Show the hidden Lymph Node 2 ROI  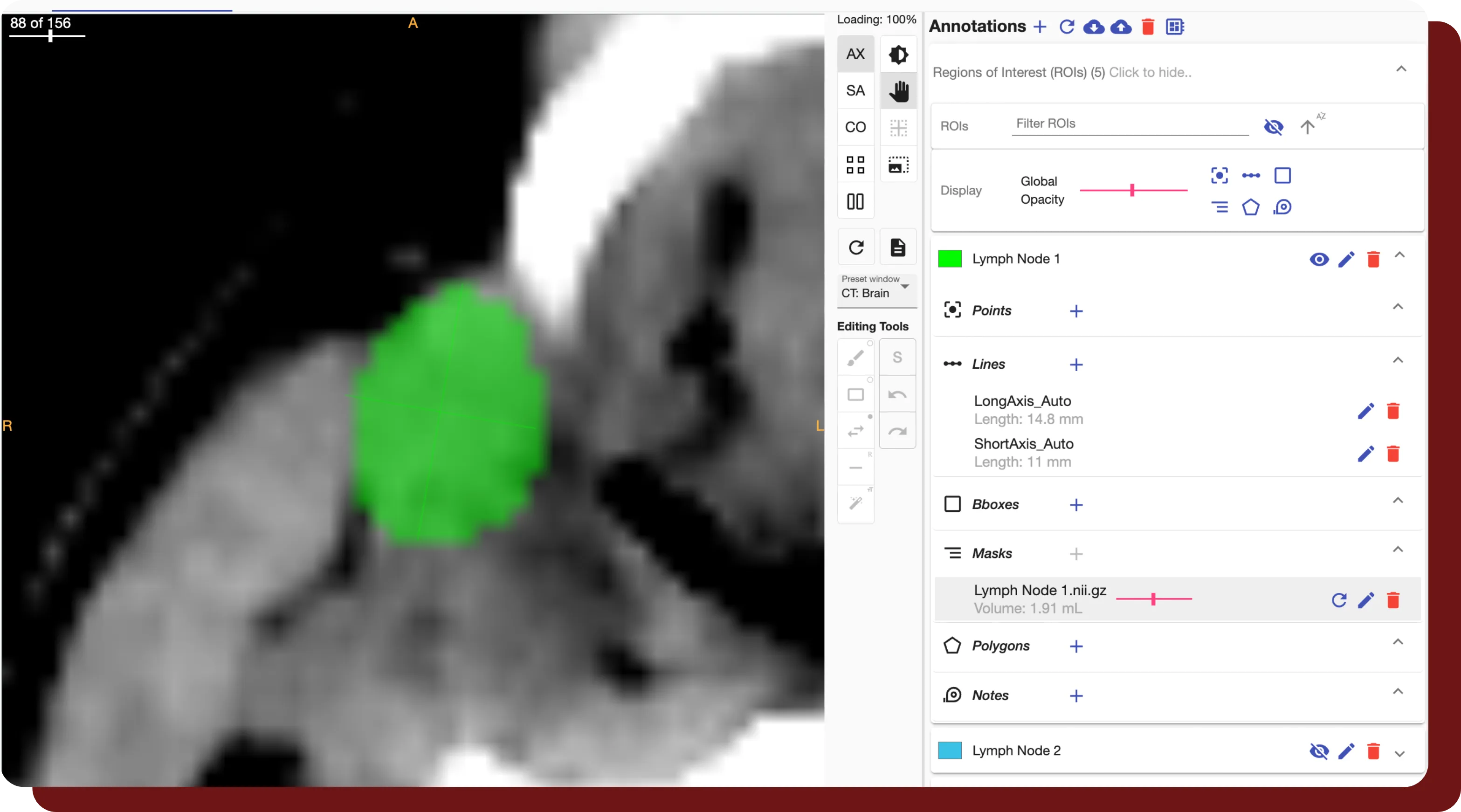point(1319,751)
